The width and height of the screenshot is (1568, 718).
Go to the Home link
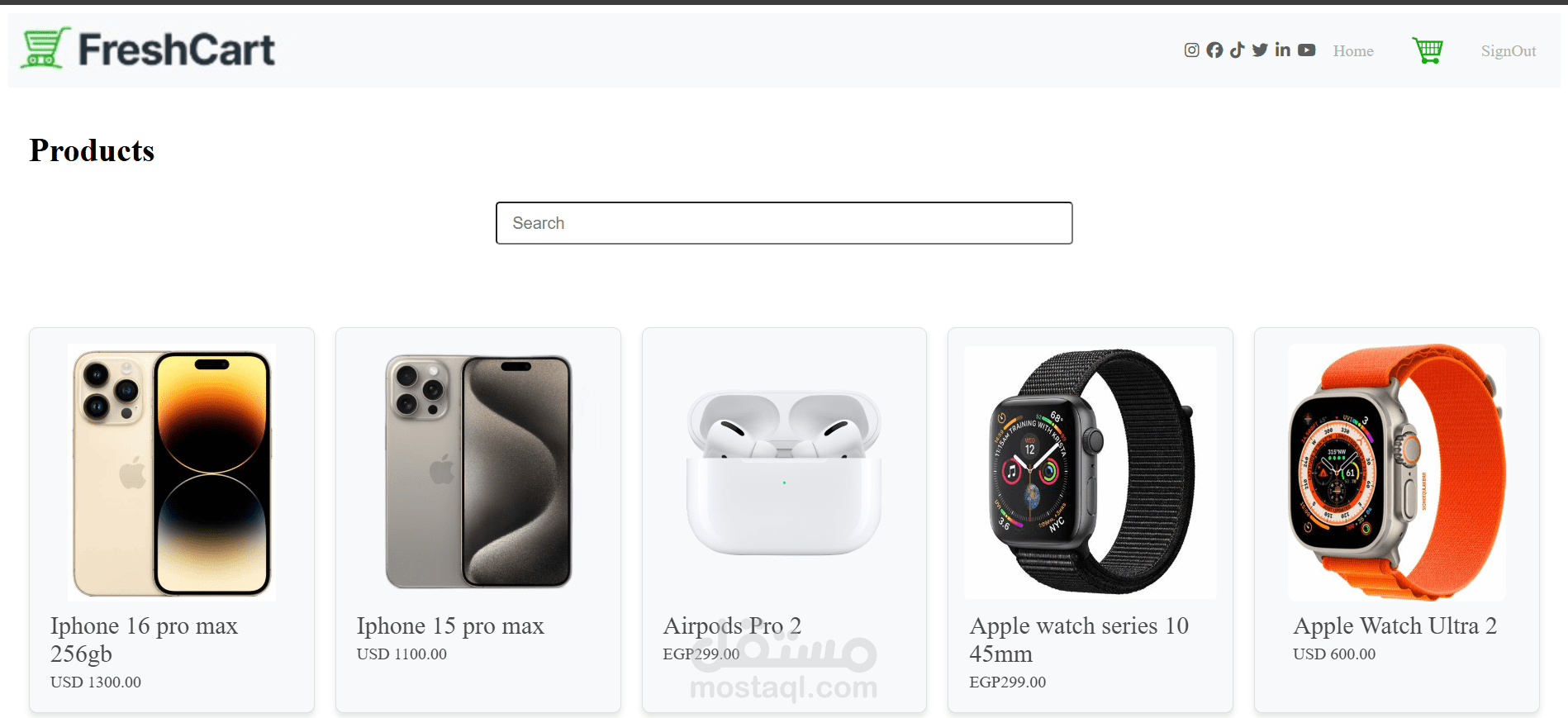(x=1353, y=51)
